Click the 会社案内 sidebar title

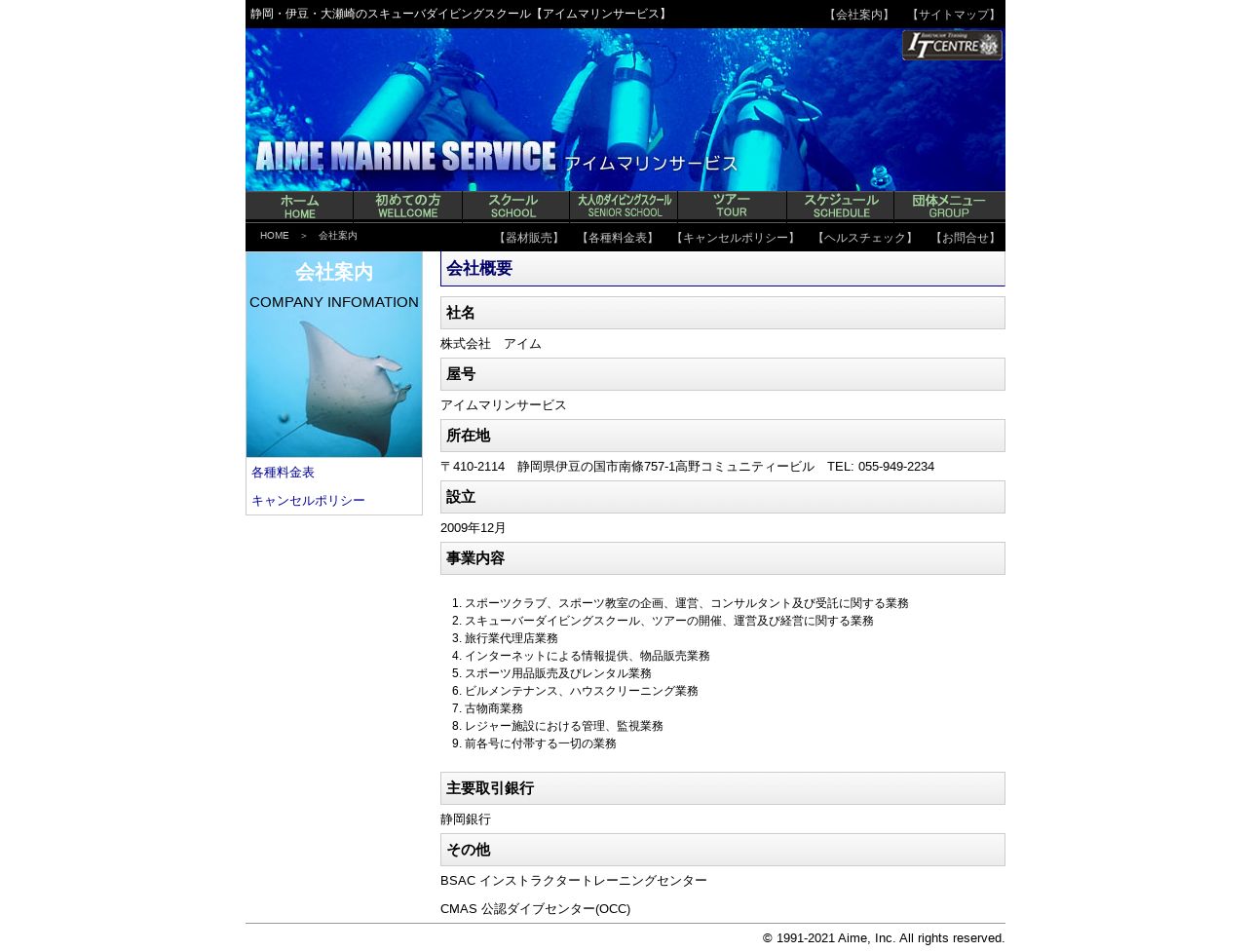point(334,272)
